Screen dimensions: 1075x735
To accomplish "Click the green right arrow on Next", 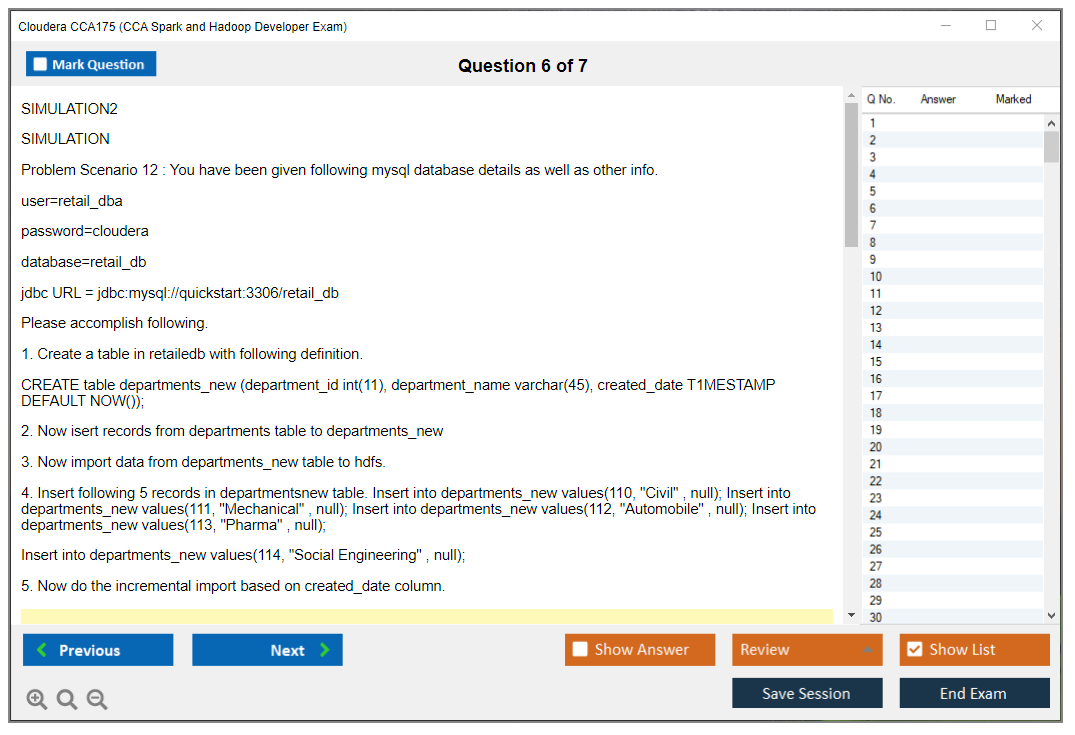I will tap(325, 650).
